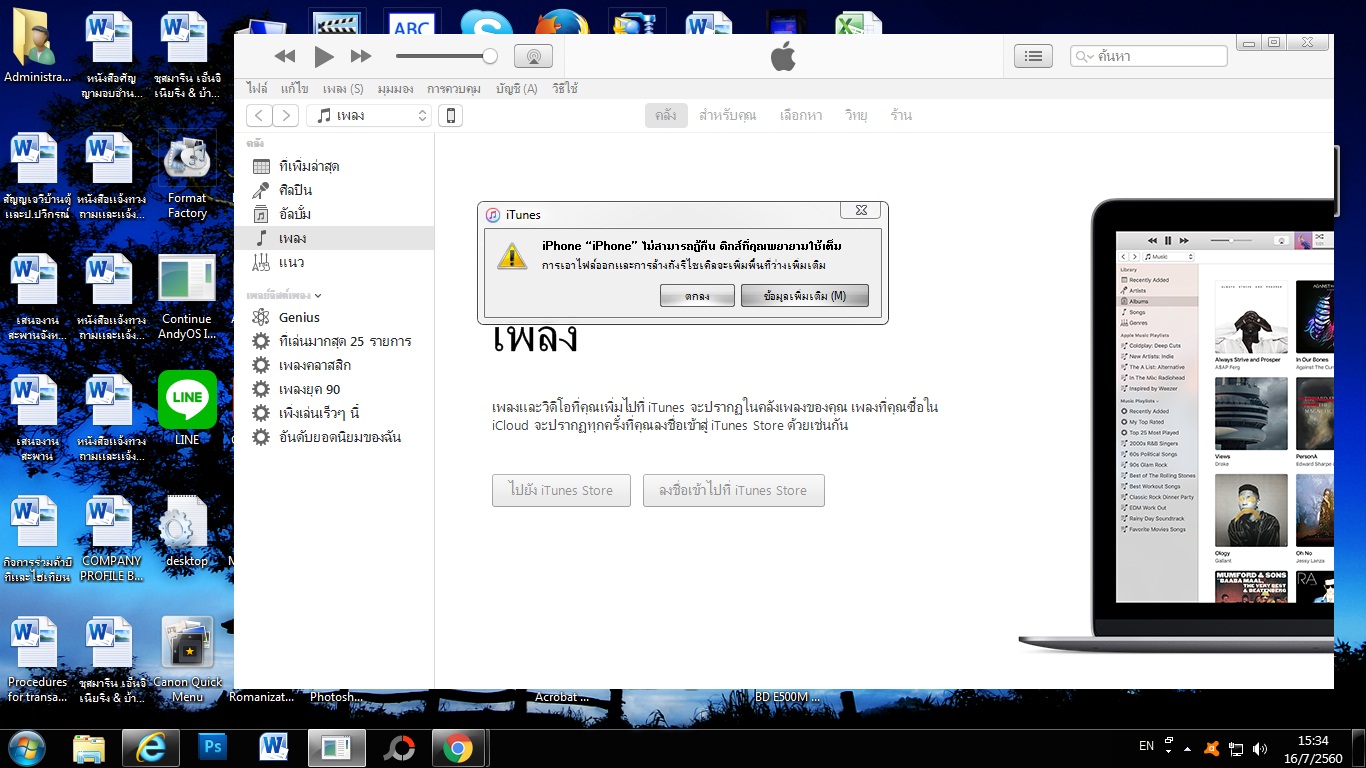Select the COMPANY PROFILE Word document icon
The height and width of the screenshot is (768, 1366).
tap(111, 540)
